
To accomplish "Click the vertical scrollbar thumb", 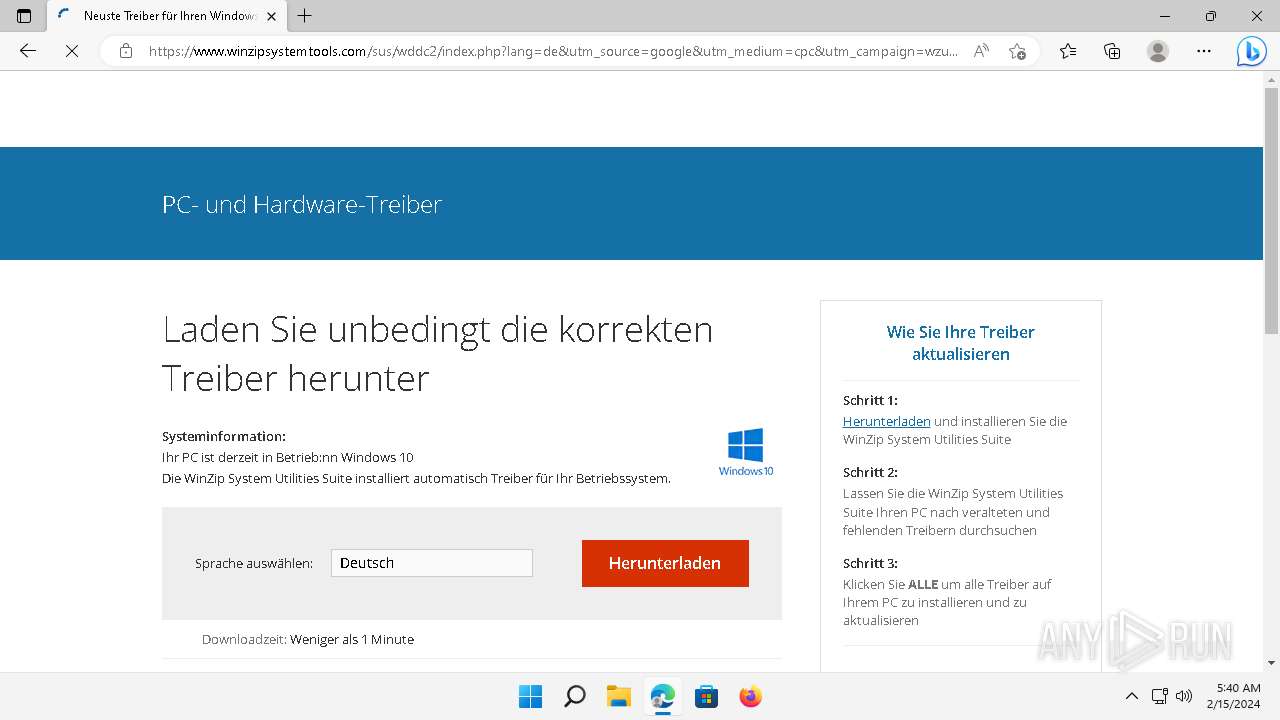I will [x=1271, y=210].
